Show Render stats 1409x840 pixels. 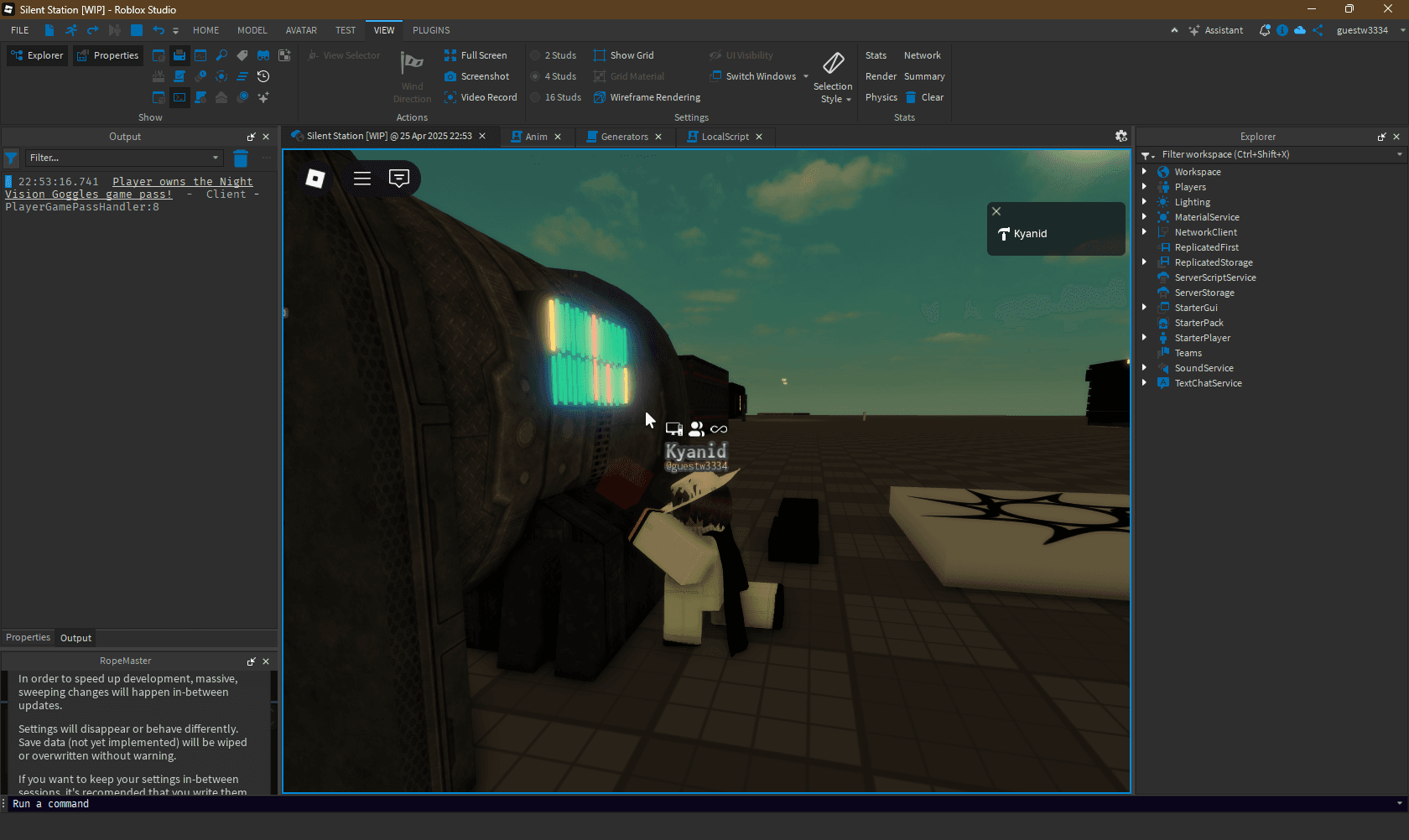[881, 76]
